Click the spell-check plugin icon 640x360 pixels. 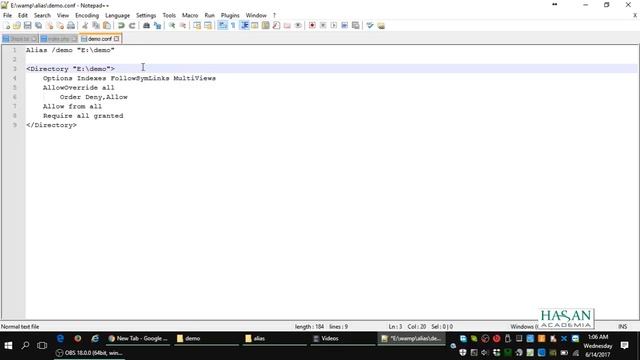point(370,26)
